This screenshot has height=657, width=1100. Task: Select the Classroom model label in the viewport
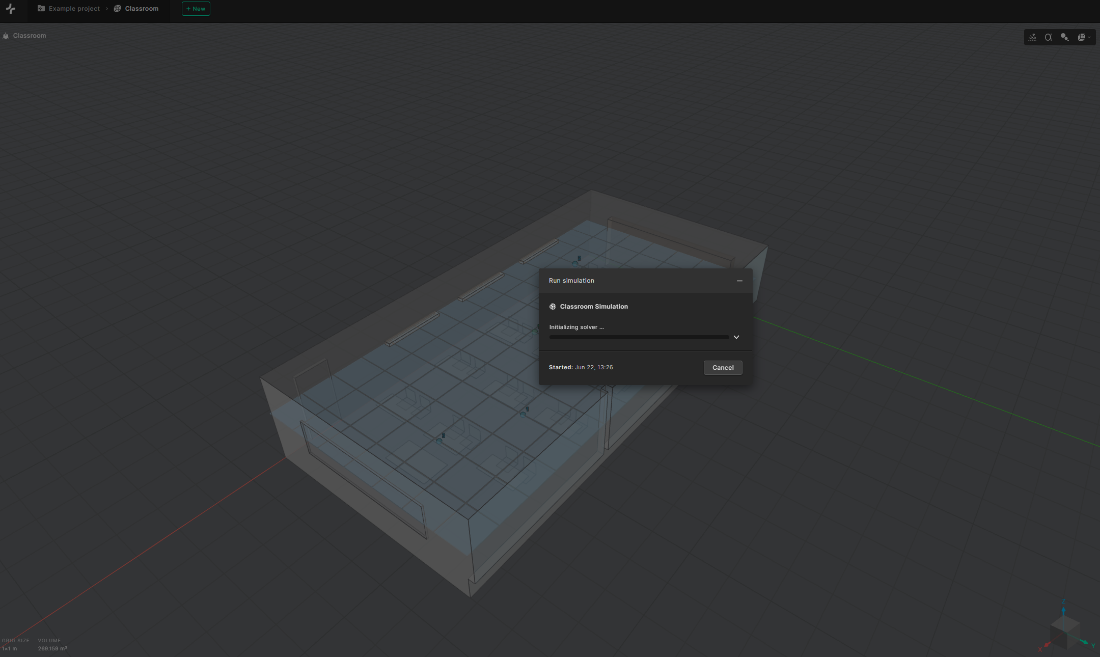29,36
